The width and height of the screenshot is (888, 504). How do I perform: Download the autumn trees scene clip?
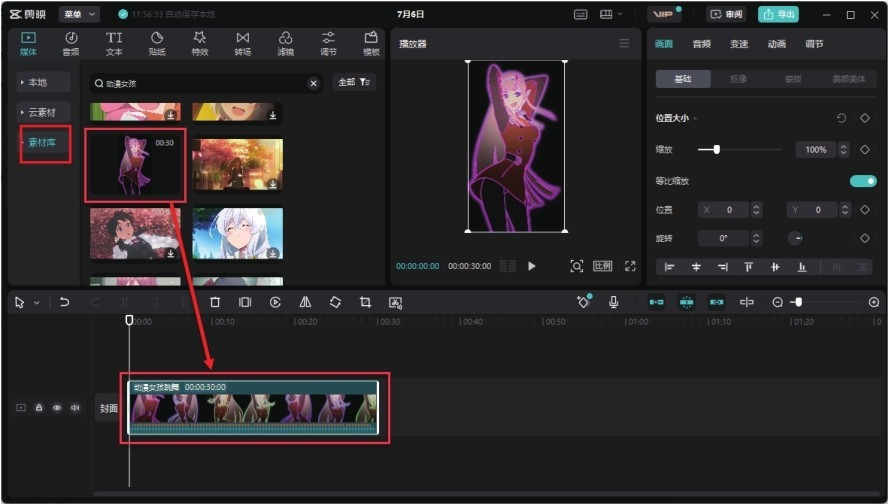tap(273, 185)
